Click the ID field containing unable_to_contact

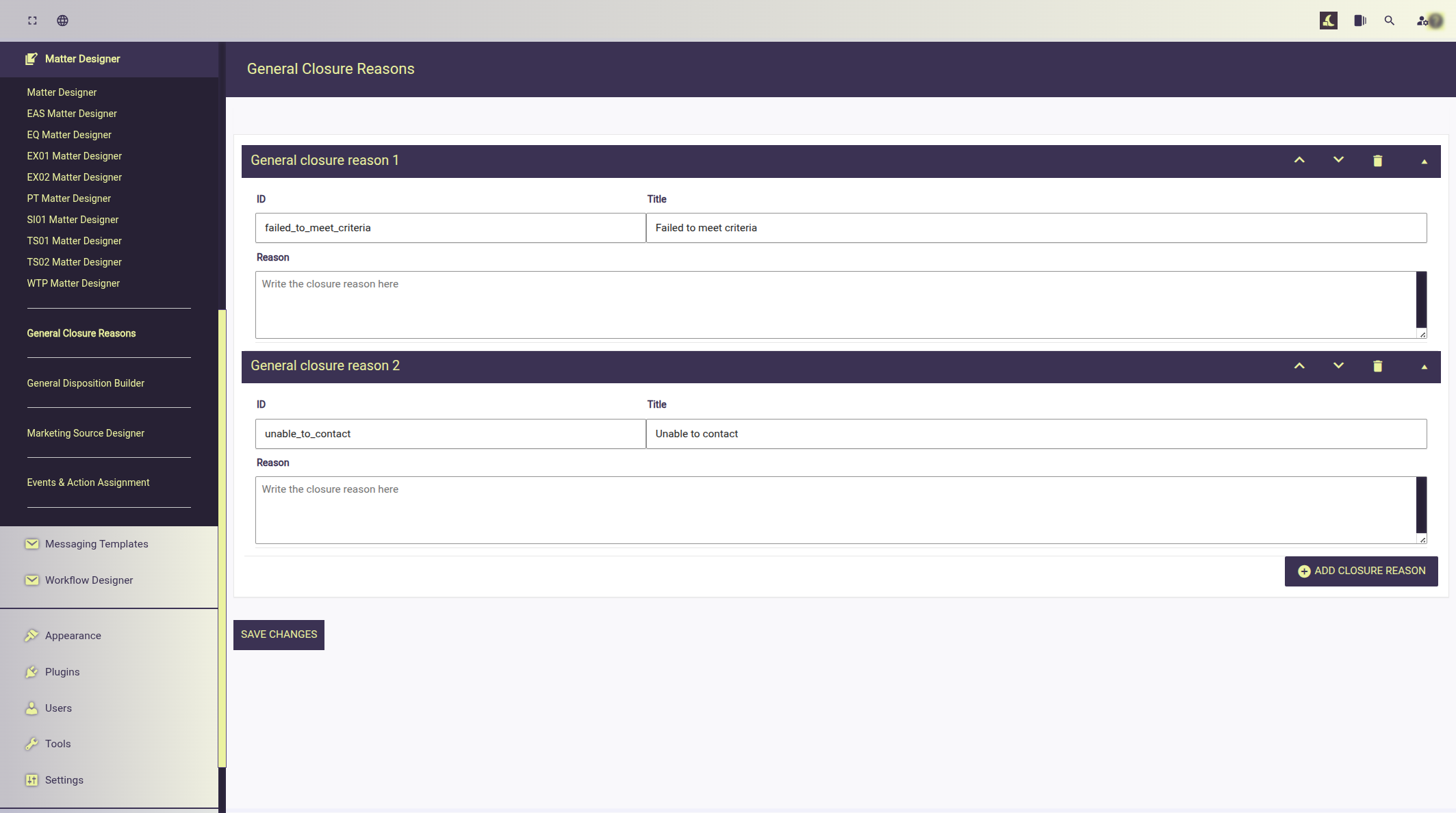(450, 434)
